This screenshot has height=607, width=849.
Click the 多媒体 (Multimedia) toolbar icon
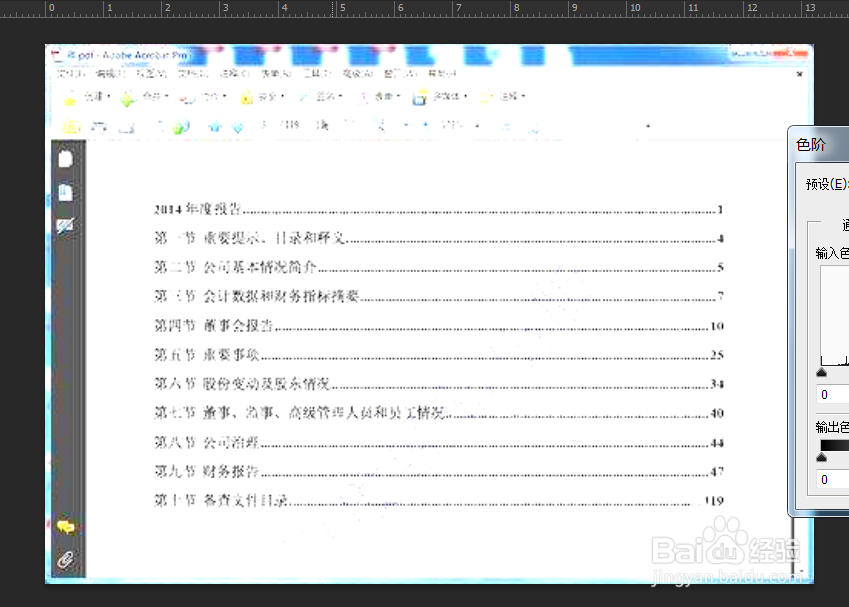pos(420,97)
